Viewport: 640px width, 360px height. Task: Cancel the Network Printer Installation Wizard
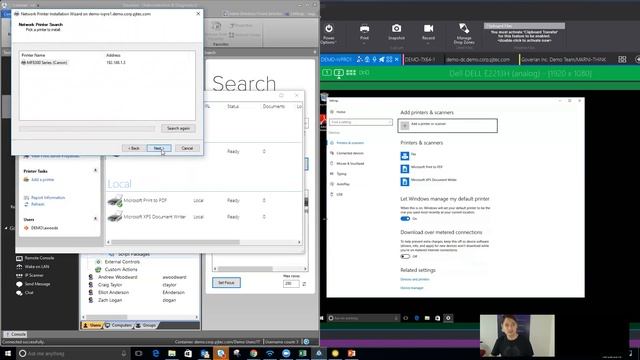tap(187, 148)
